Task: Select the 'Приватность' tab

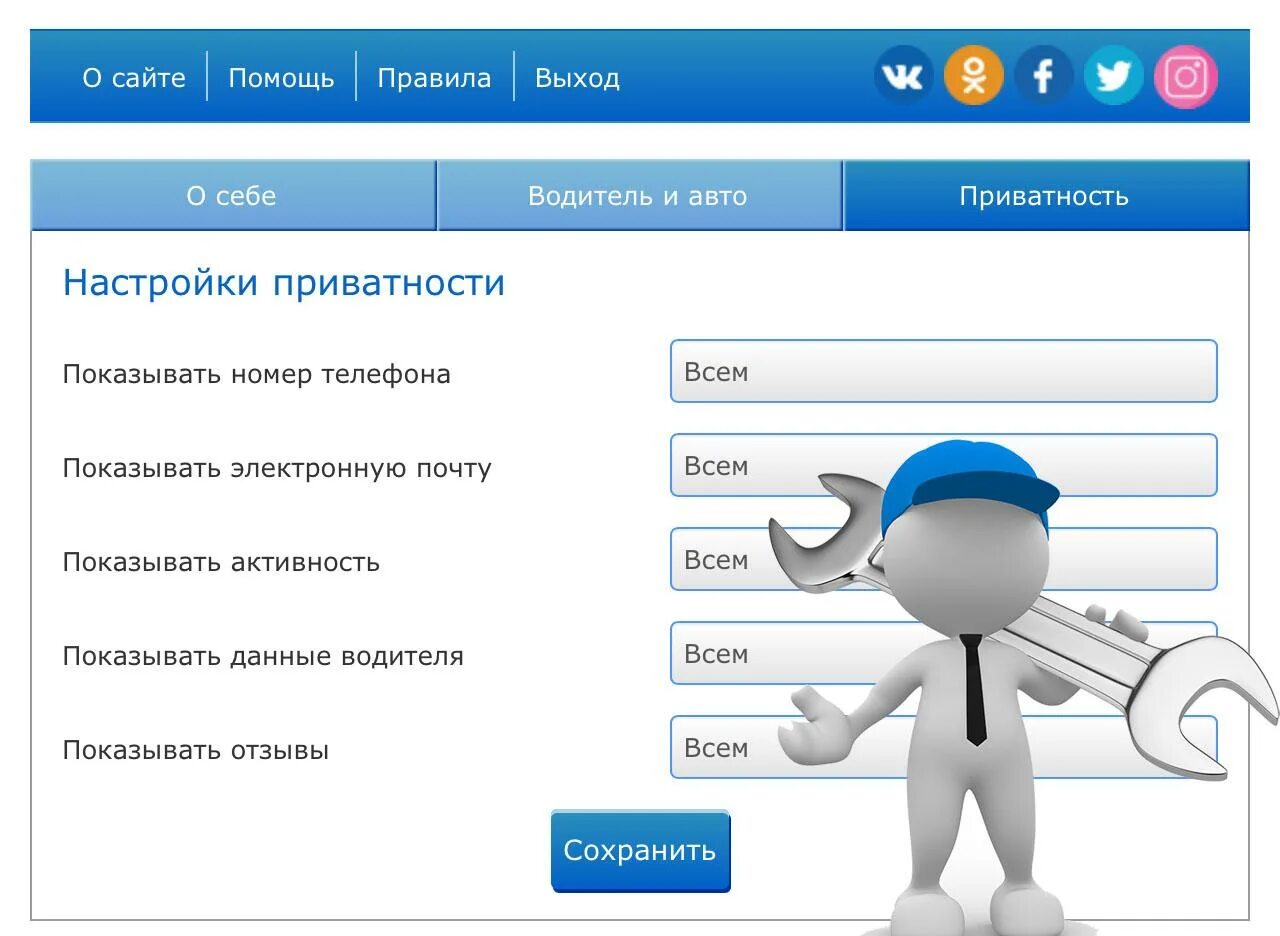Action: [x=1044, y=196]
